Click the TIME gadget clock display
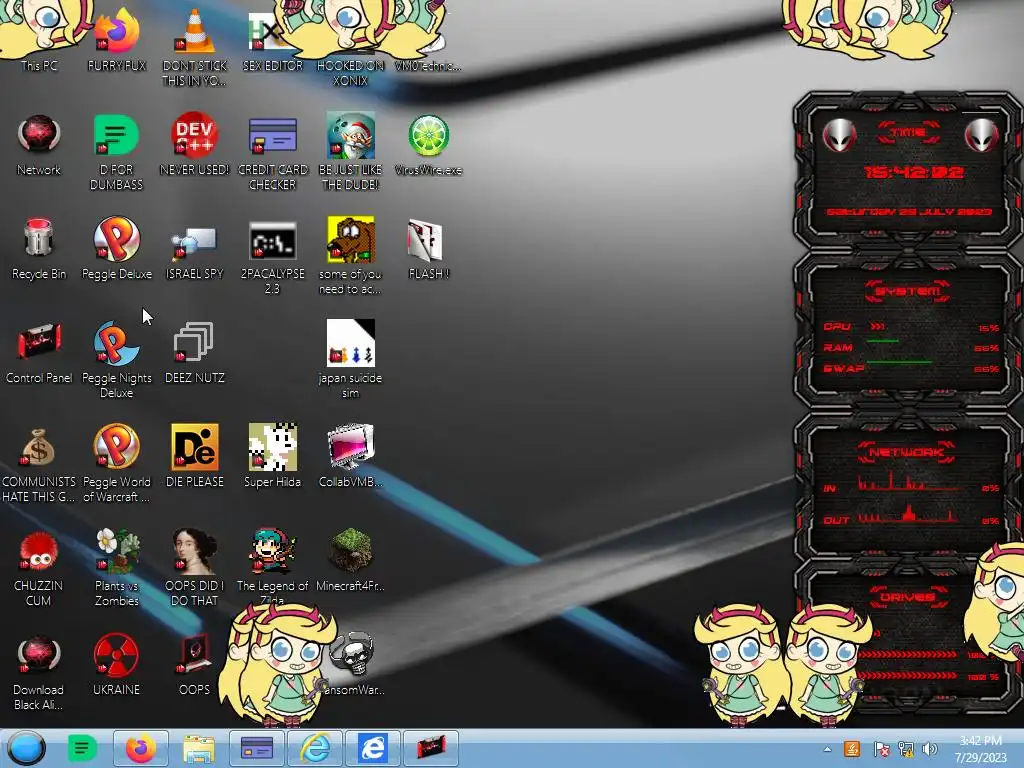This screenshot has height=768, width=1024. [x=912, y=172]
